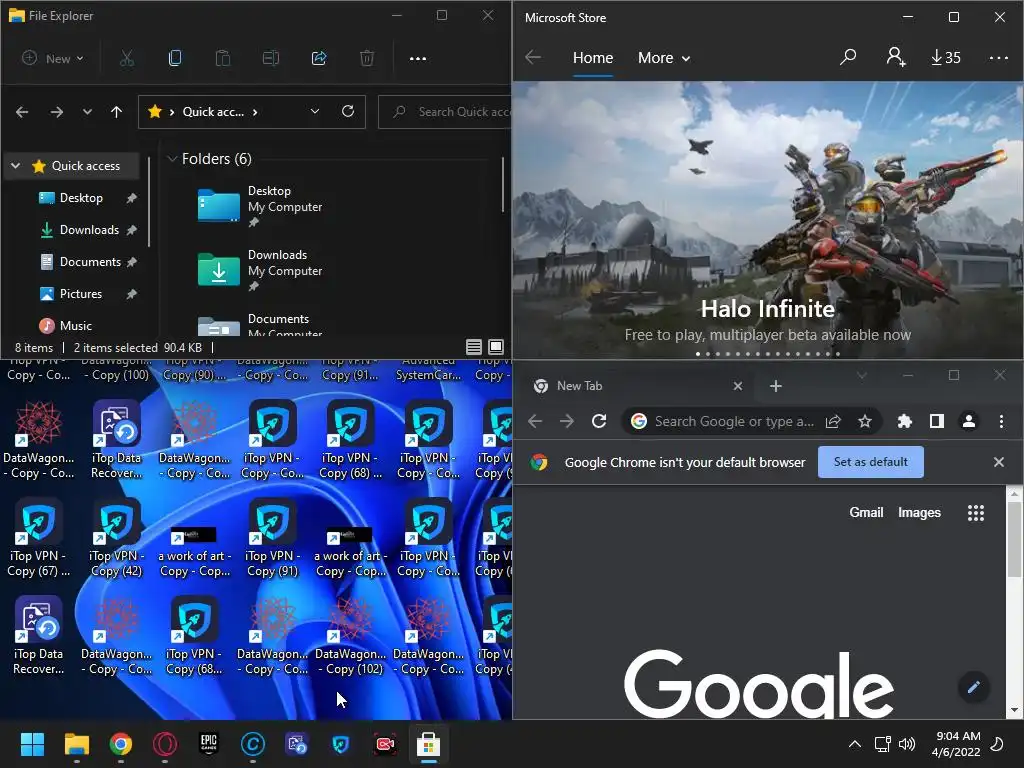Open a new Chrome tab with plus button

pyautogui.click(x=776, y=386)
